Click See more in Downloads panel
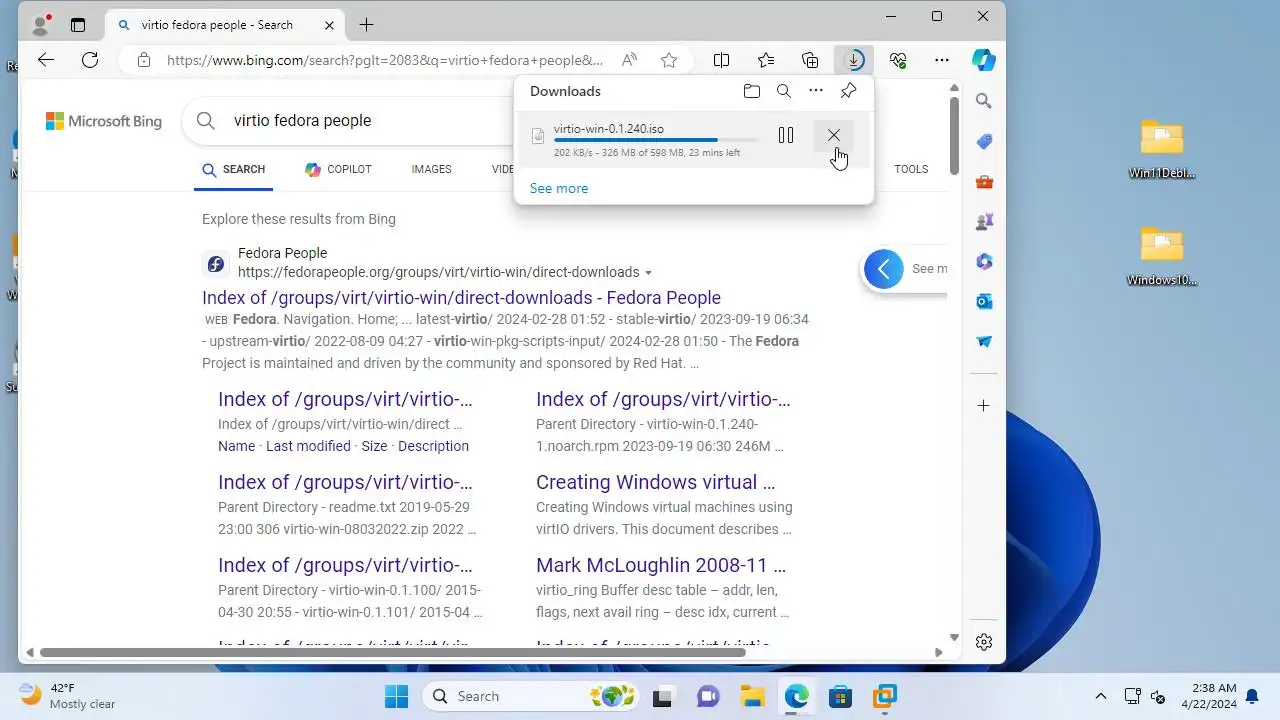Image resolution: width=1280 pixels, height=720 pixels. 559,188
